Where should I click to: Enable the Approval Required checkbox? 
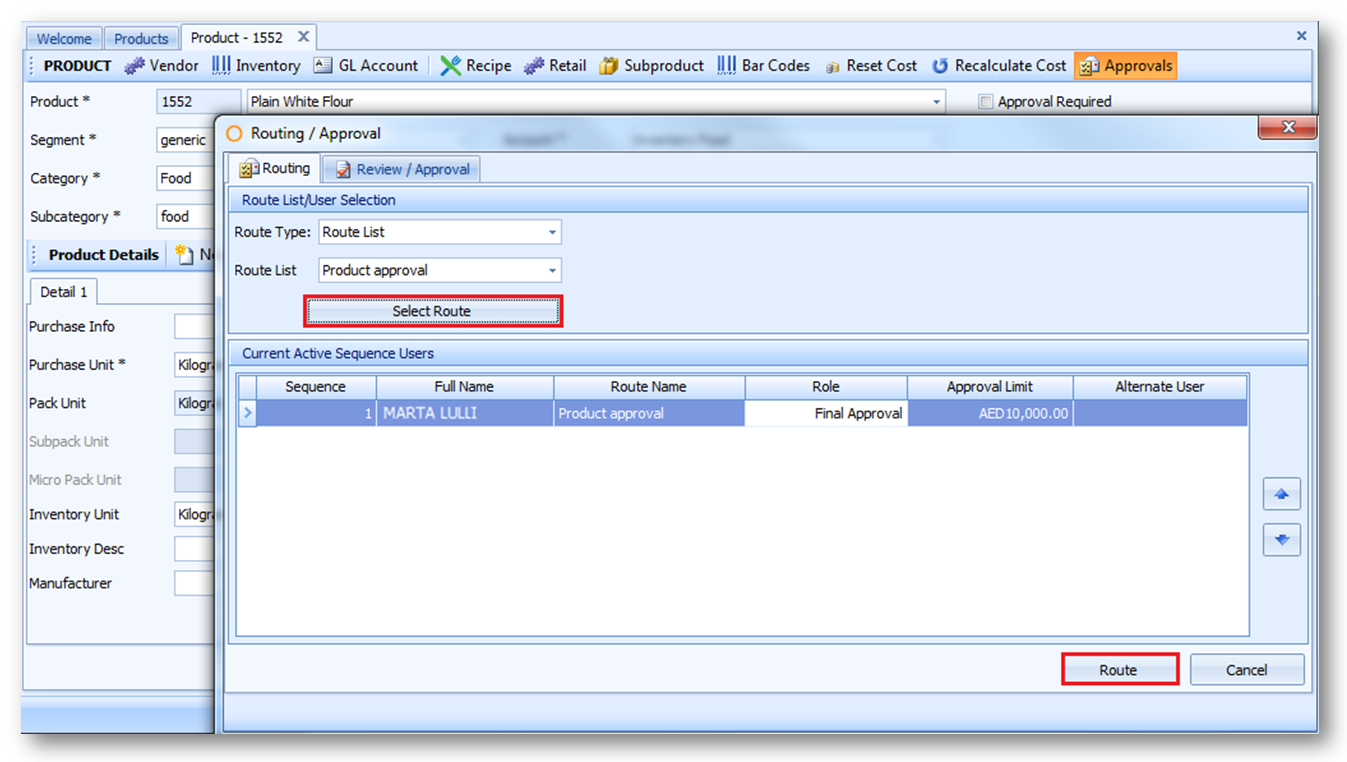pyautogui.click(x=986, y=102)
